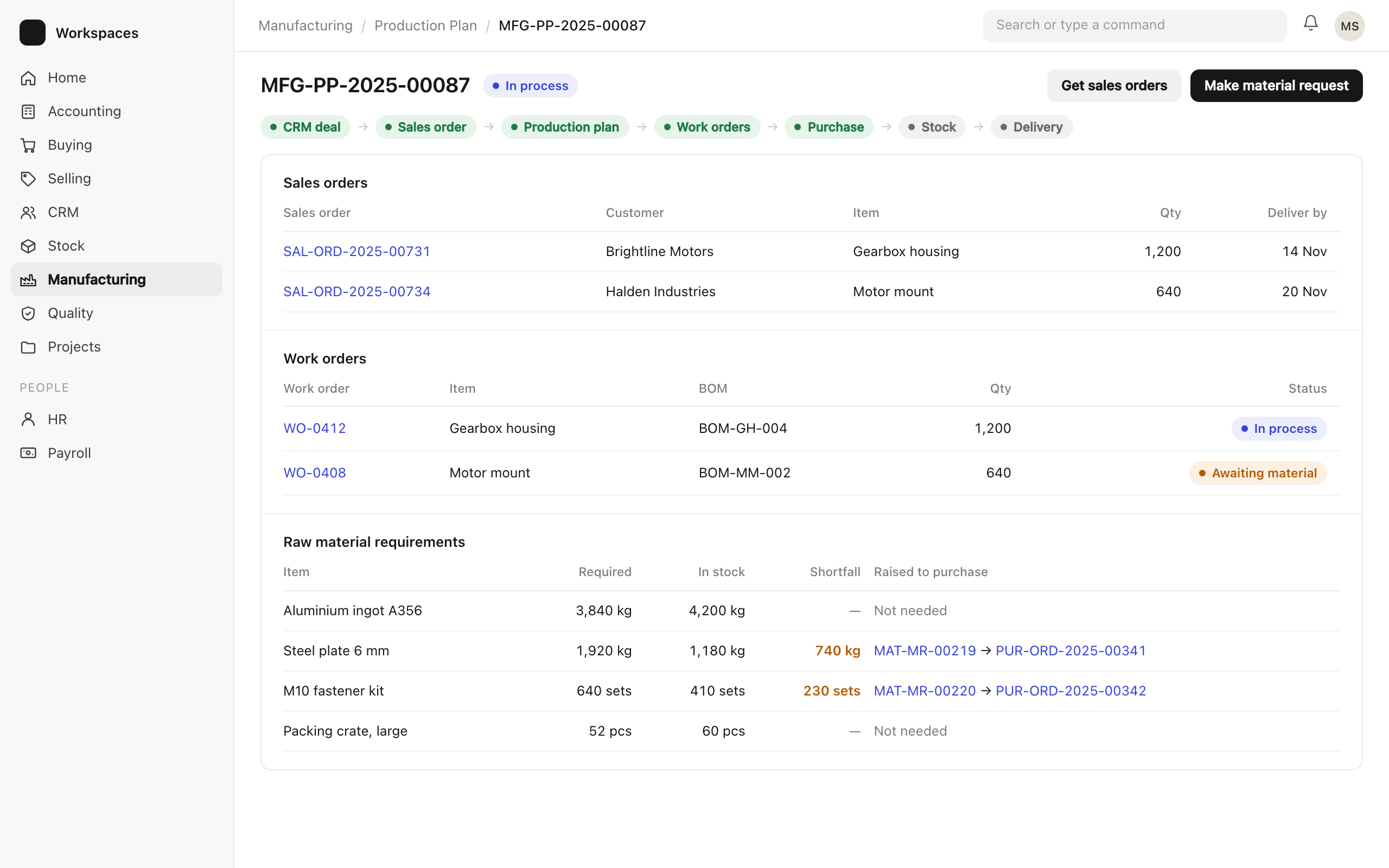Click the BOM-MM-002 cell
The height and width of the screenshot is (868, 1389).
click(x=744, y=473)
